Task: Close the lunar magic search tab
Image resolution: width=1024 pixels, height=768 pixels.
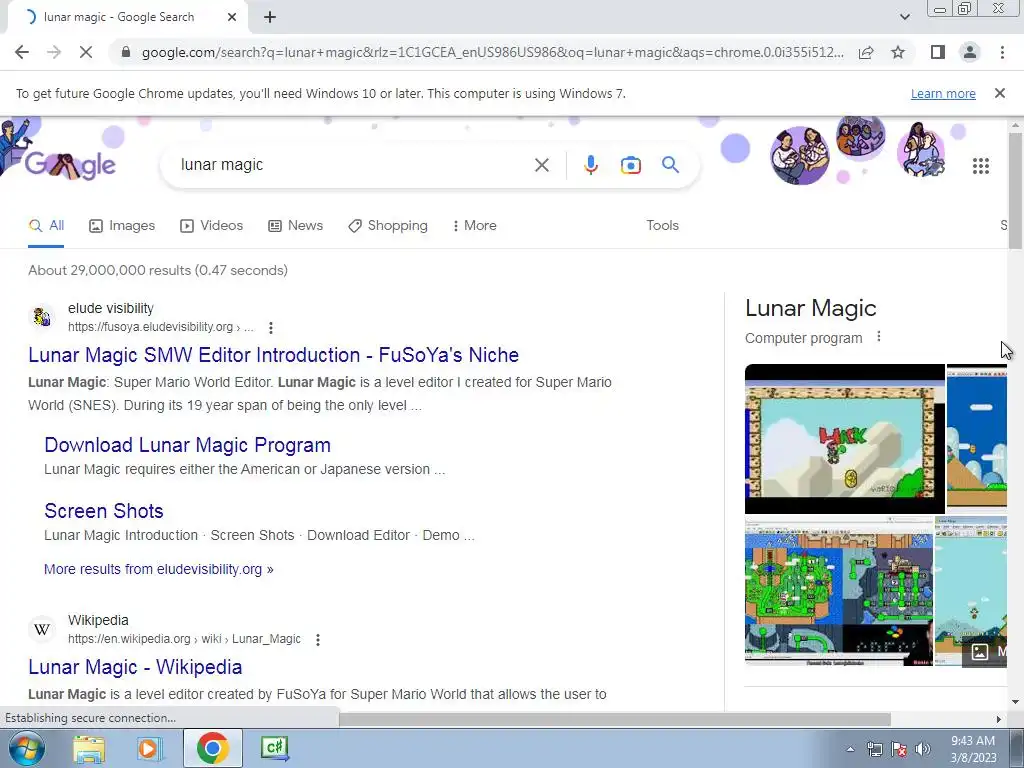Action: 232,18
